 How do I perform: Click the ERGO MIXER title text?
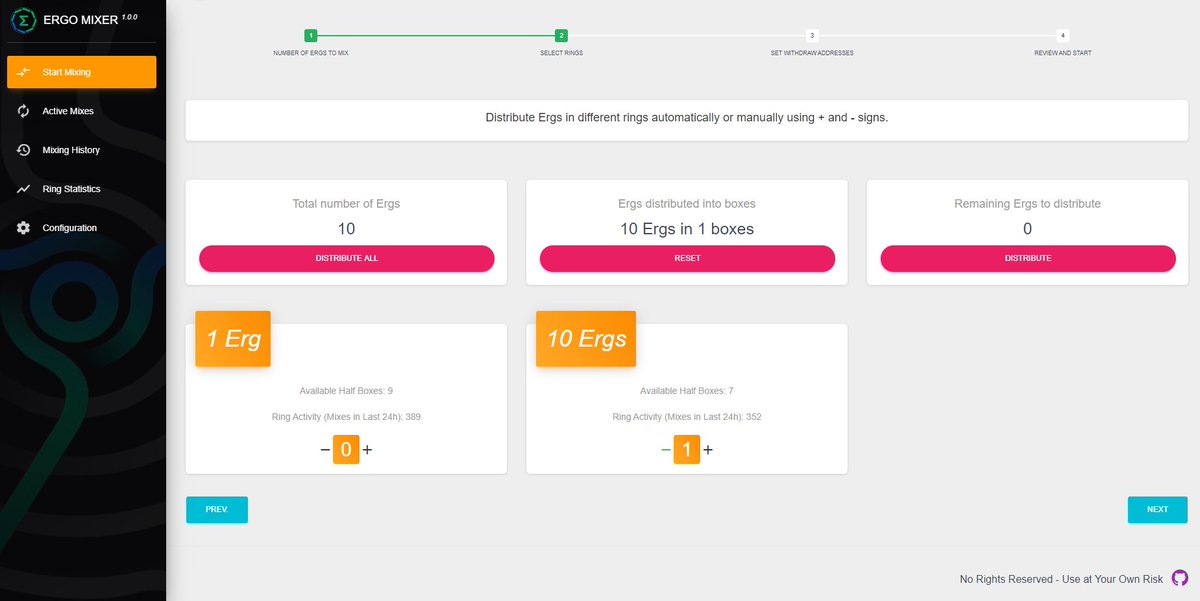coord(81,19)
